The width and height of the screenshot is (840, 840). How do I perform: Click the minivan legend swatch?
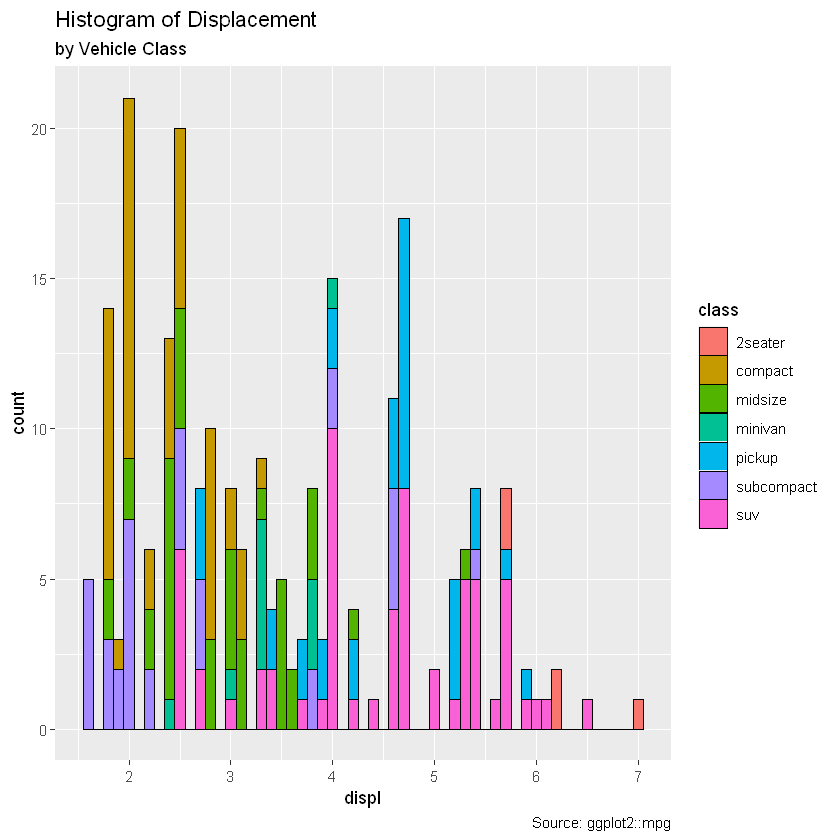coord(713,428)
